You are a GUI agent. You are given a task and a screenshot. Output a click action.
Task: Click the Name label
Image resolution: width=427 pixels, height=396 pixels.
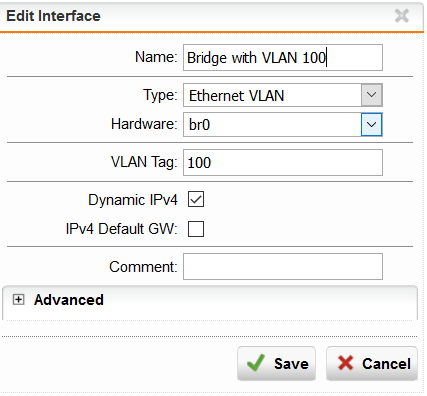pos(156,57)
